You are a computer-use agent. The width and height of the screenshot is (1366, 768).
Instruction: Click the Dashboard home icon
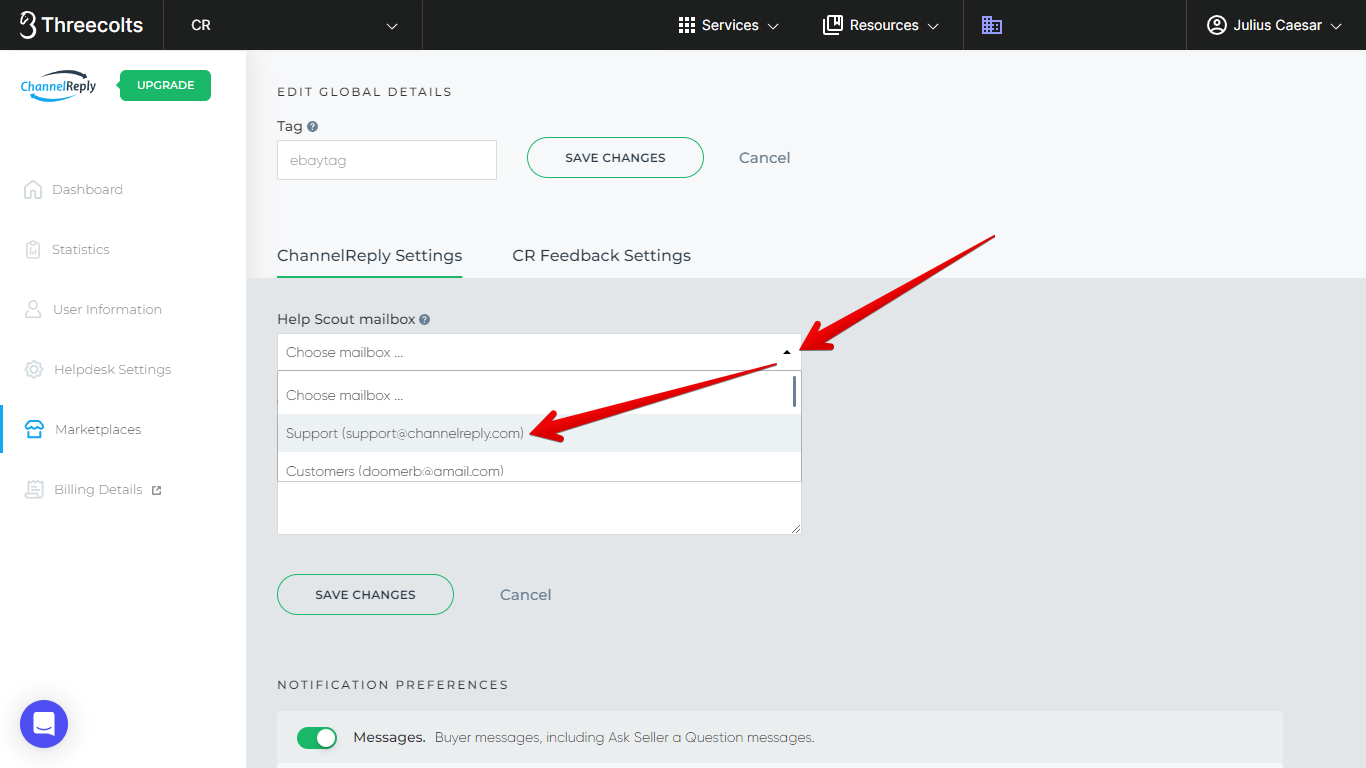click(x=33, y=189)
